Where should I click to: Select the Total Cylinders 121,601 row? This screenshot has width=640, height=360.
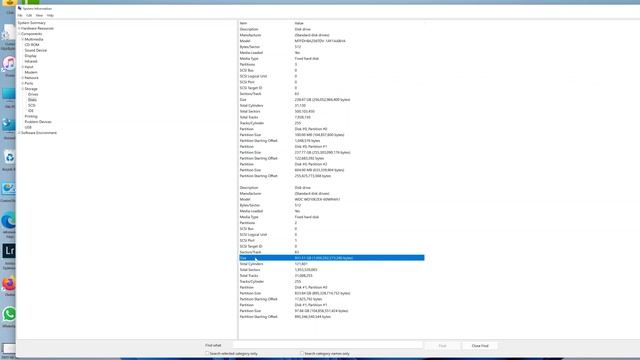tap(331, 264)
